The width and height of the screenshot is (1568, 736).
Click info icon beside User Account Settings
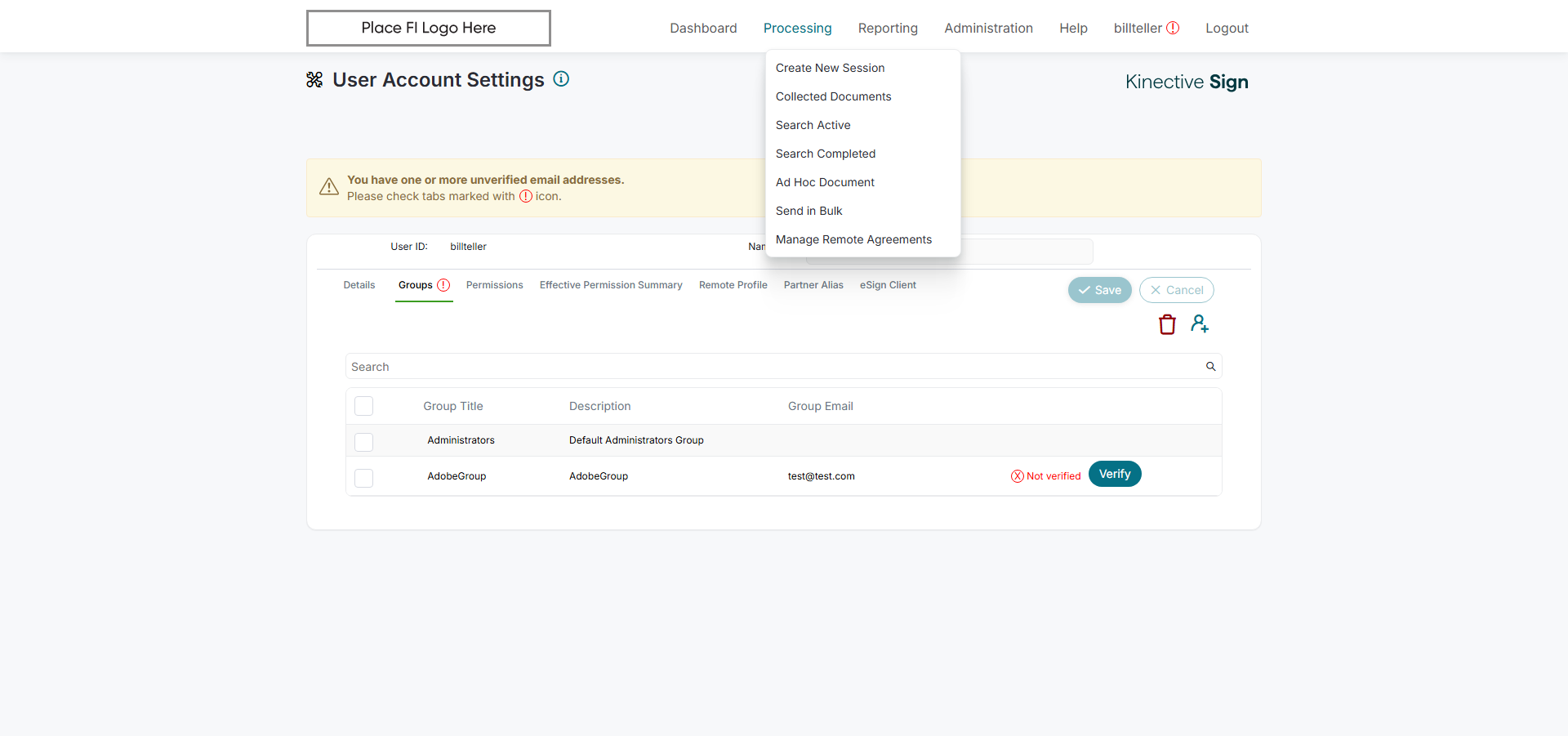[x=561, y=79]
